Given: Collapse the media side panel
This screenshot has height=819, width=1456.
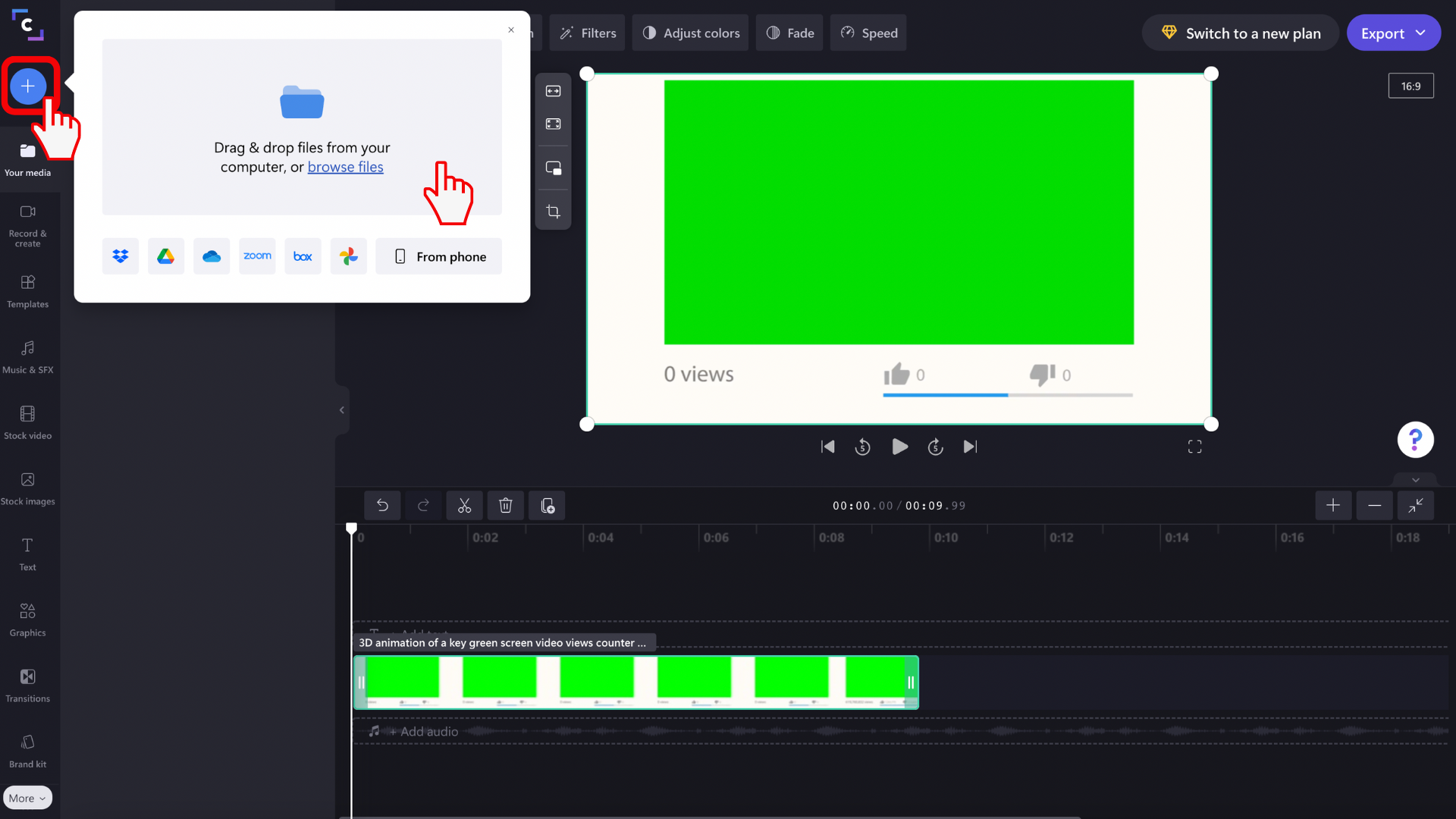Looking at the screenshot, I should [x=340, y=410].
